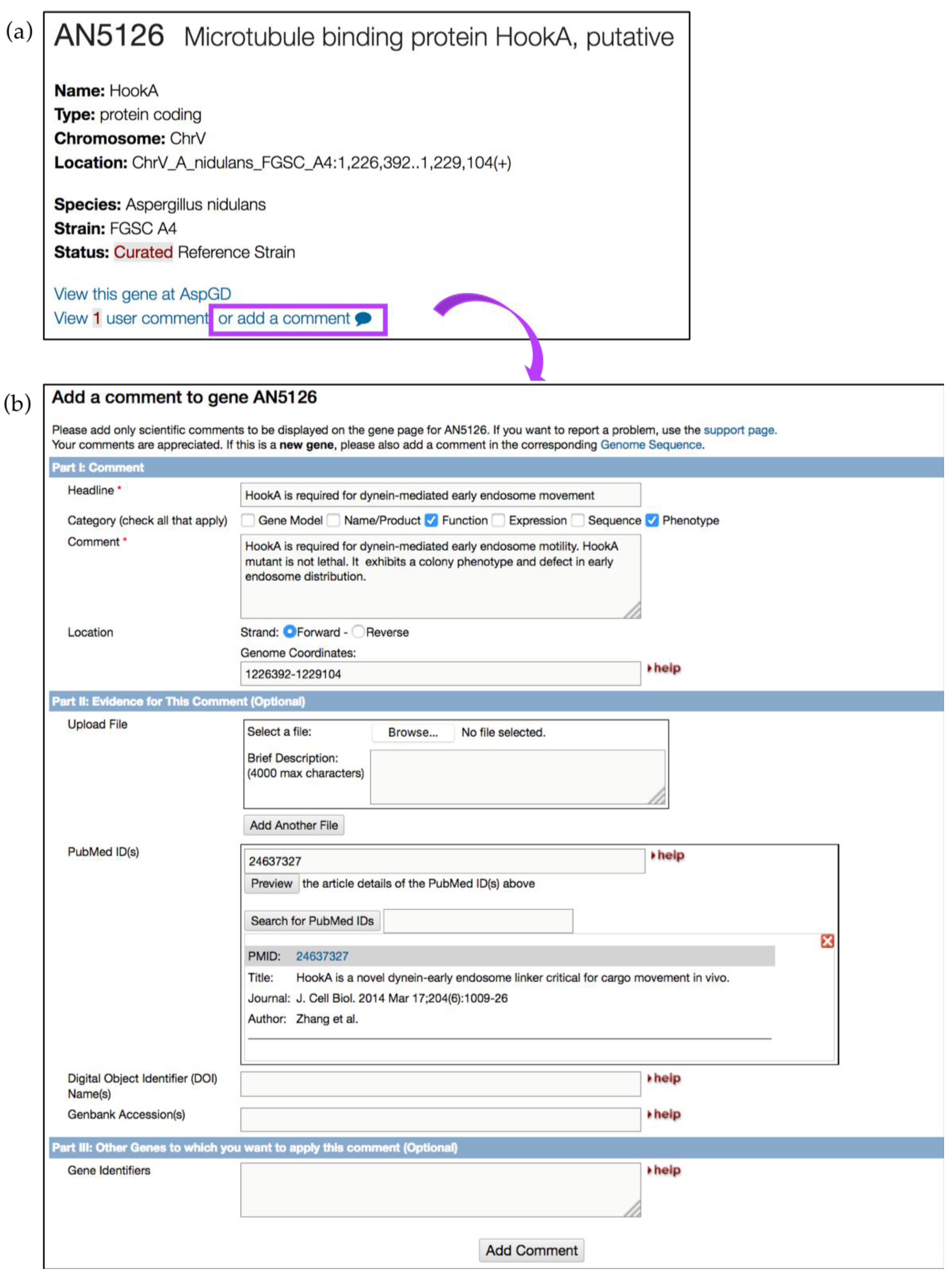Close PubMed preview with red X
This screenshot has height=1276, width=952.
[x=827, y=941]
